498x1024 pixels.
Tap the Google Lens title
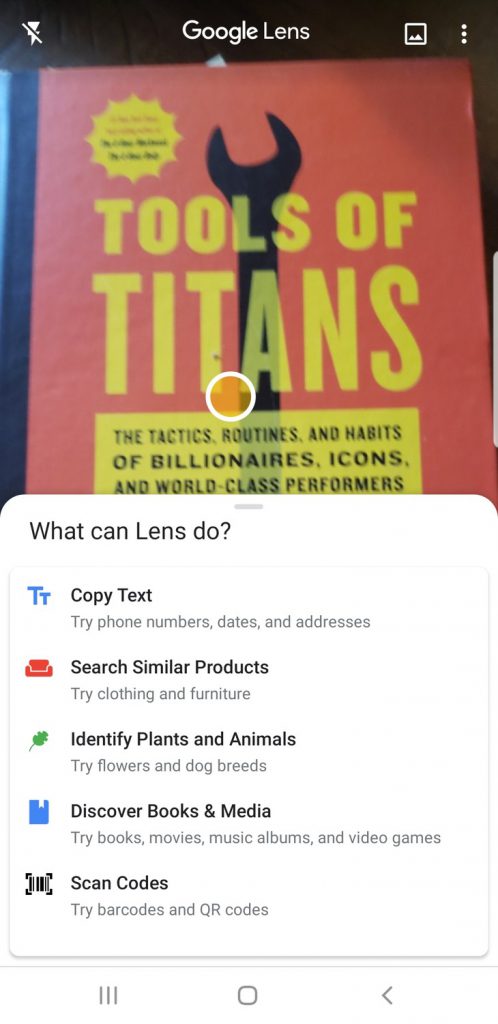click(x=245, y=31)
